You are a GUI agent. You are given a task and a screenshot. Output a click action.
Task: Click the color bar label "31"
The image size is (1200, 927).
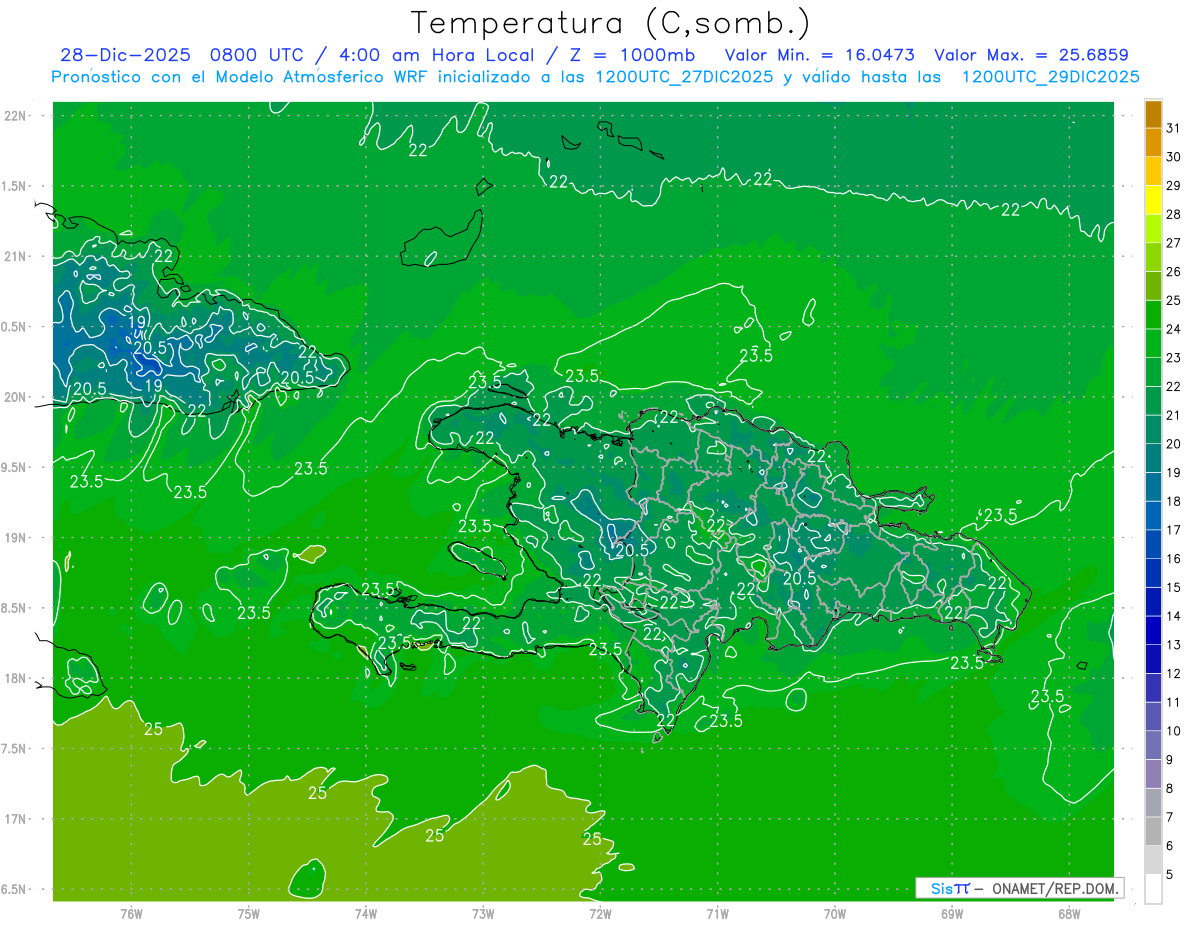point(1174,128)
